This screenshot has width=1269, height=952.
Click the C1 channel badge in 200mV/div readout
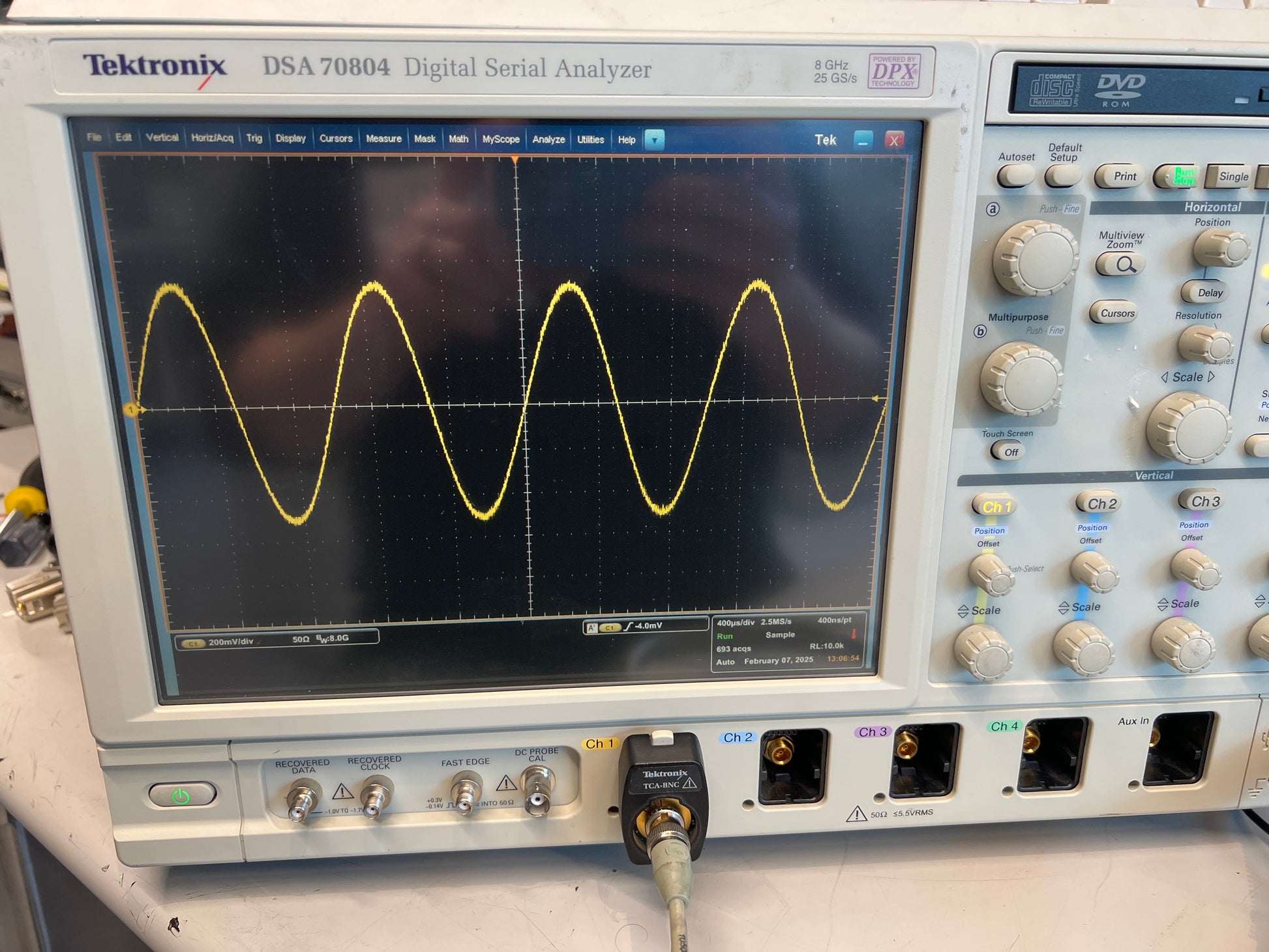click(x=192, y=643)
